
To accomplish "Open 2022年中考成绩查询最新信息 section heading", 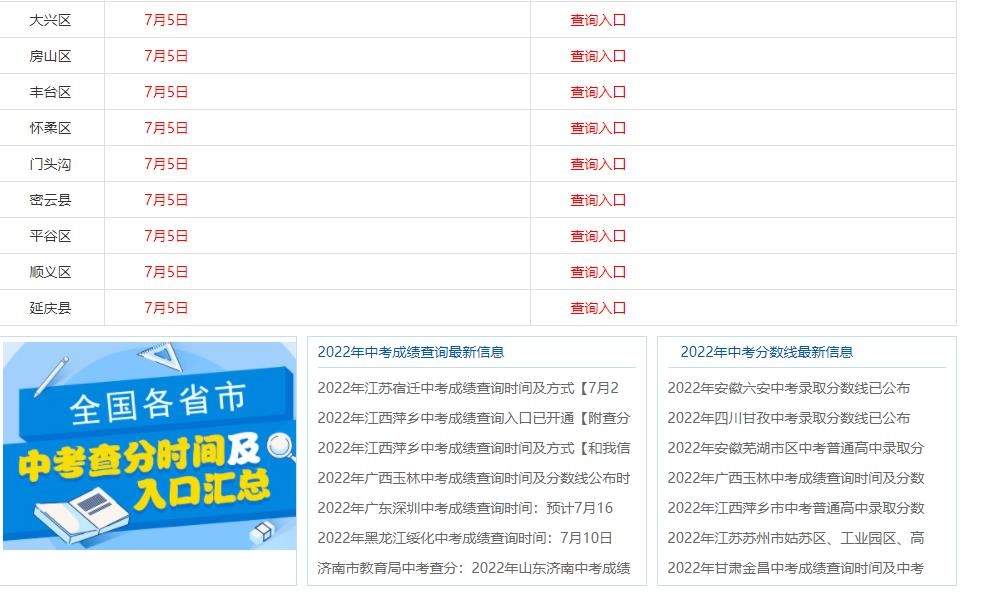I will (x=411, y=352).
